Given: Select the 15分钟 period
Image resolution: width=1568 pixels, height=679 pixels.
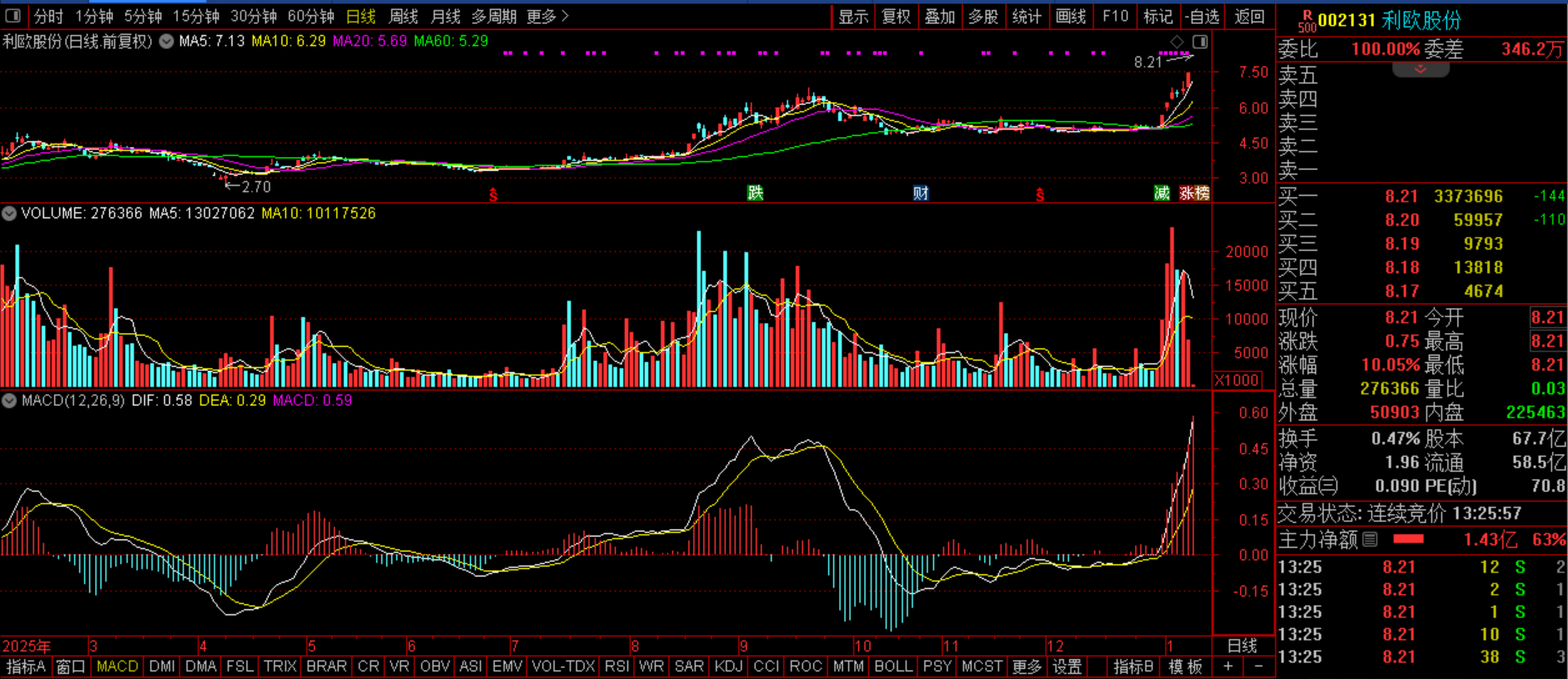Looking at the screenshot, I should (x=196, y=16).
